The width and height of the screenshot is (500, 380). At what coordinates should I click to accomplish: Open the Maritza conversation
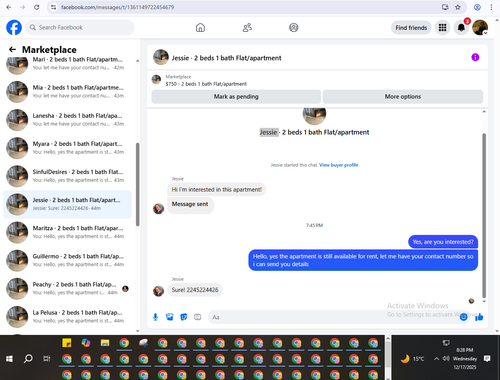(x=68, y=232)
